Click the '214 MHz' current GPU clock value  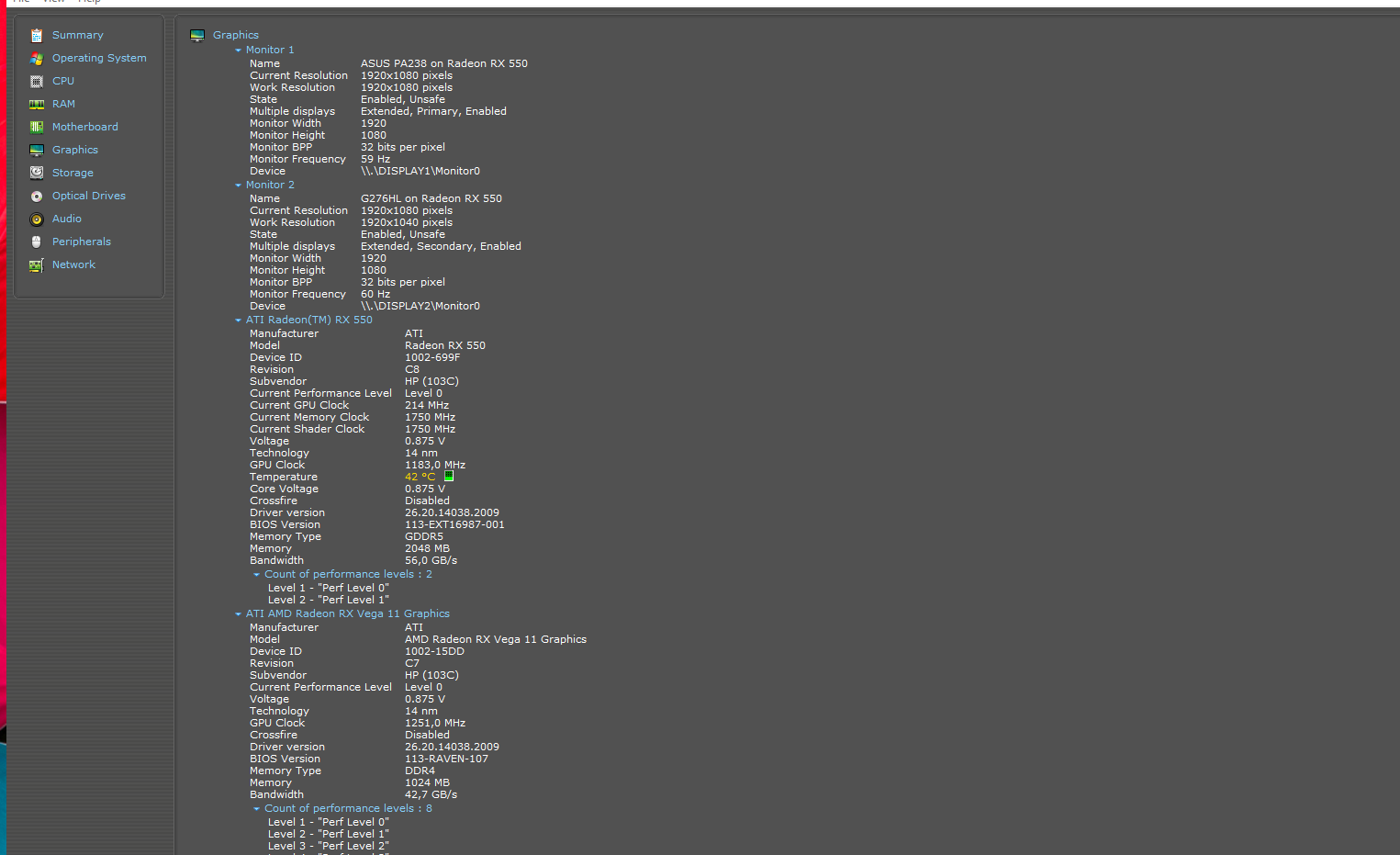pyautogui.click(x=427, y=405)
